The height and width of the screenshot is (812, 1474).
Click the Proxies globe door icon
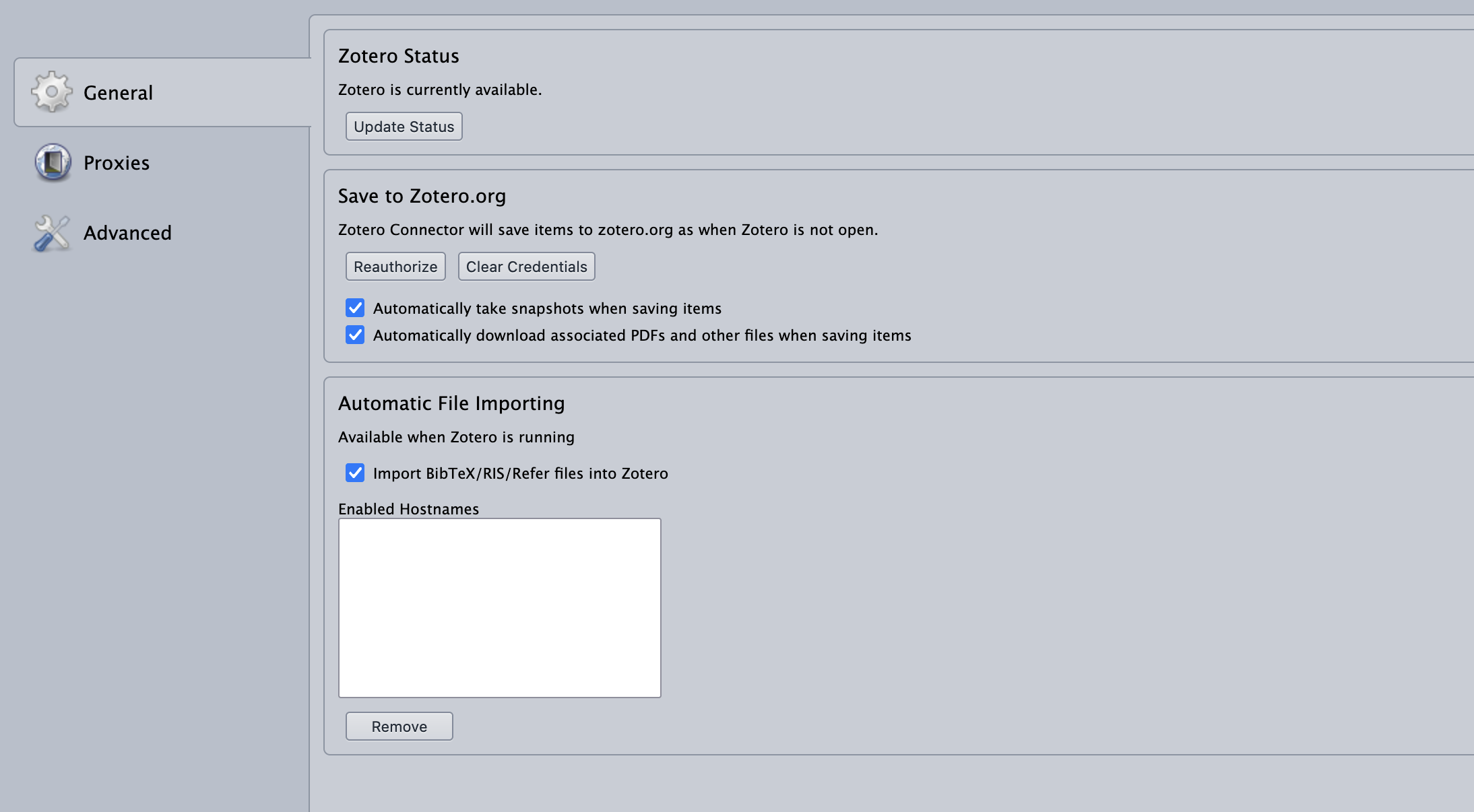click(x=53, y=162)
